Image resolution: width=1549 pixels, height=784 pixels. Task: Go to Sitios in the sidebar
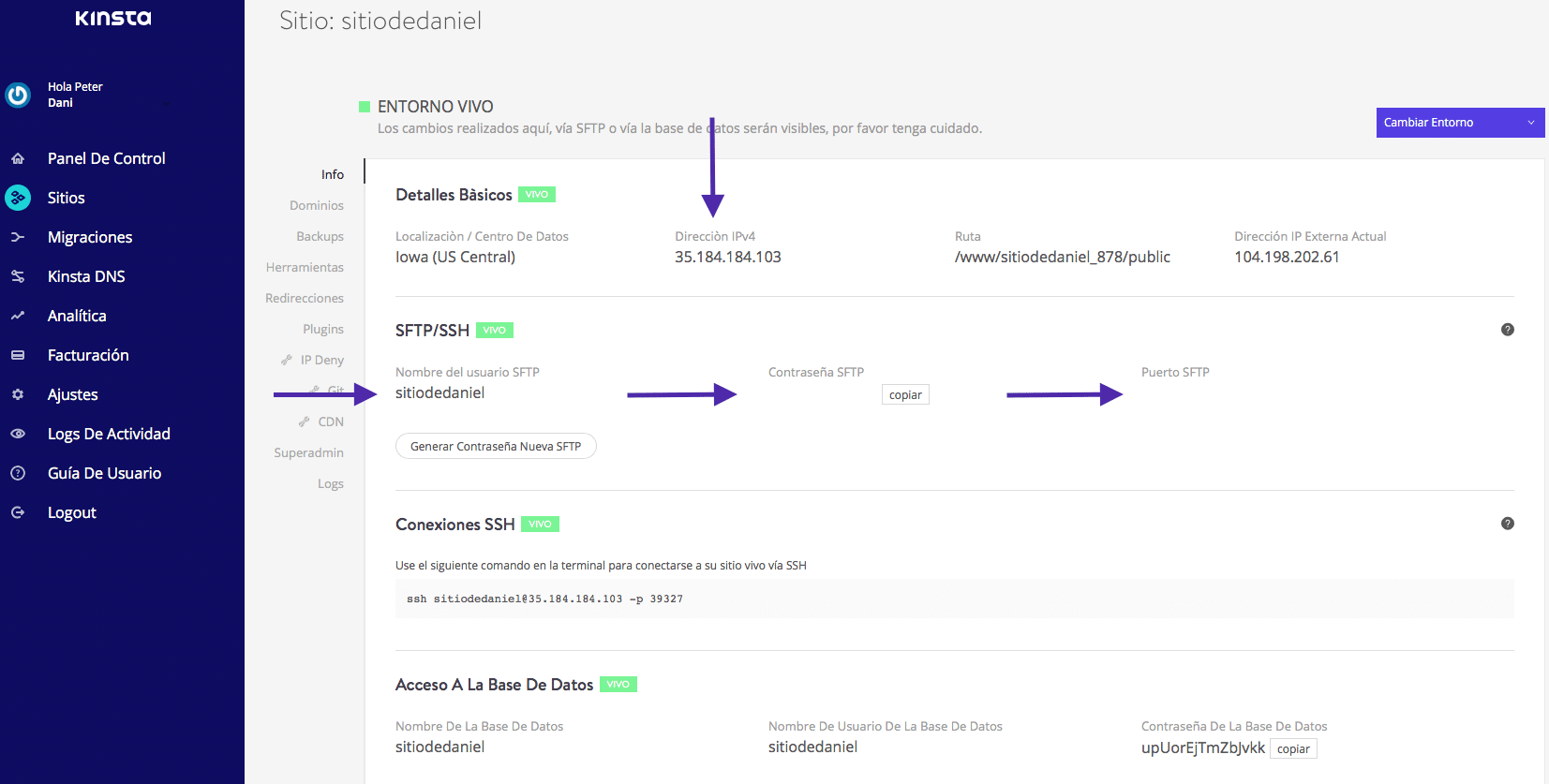click(66, 198)
